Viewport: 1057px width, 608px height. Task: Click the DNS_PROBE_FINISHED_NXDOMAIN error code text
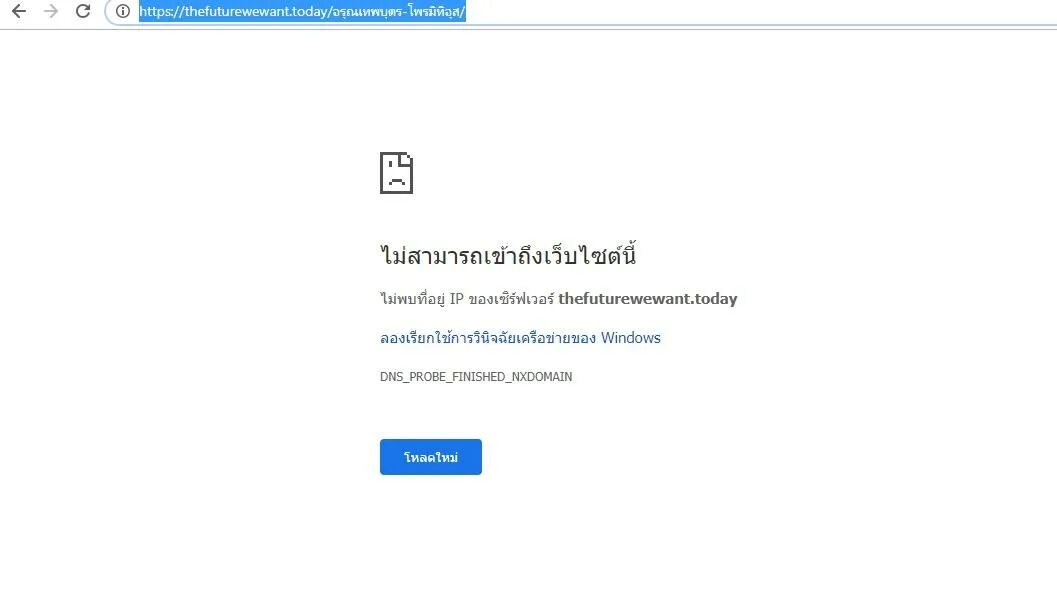coord(476,377)
